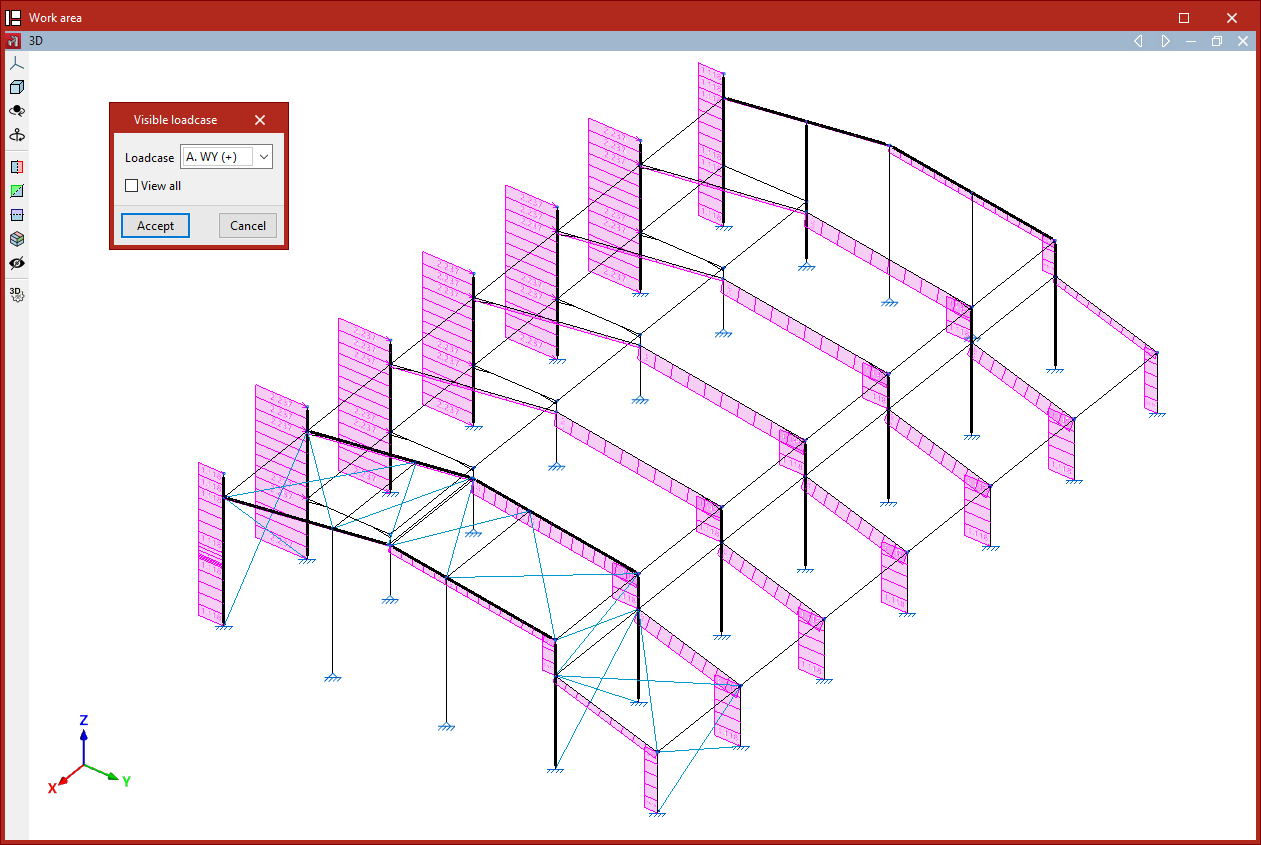
Task: Close the 3D subwindow
Action: click(x=1243, y=41)
